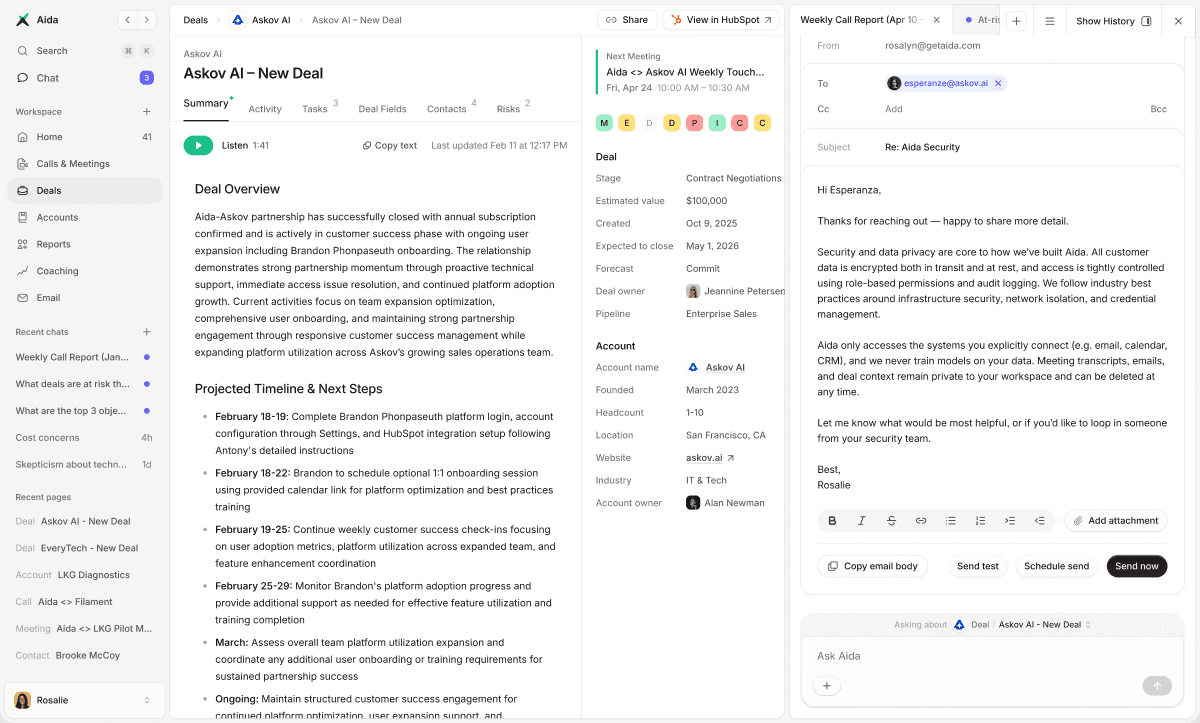Image resolution: width=1200 pixels, height=723 pixels.
Task: Click the green I avatar badge
Action: (717, 123)
